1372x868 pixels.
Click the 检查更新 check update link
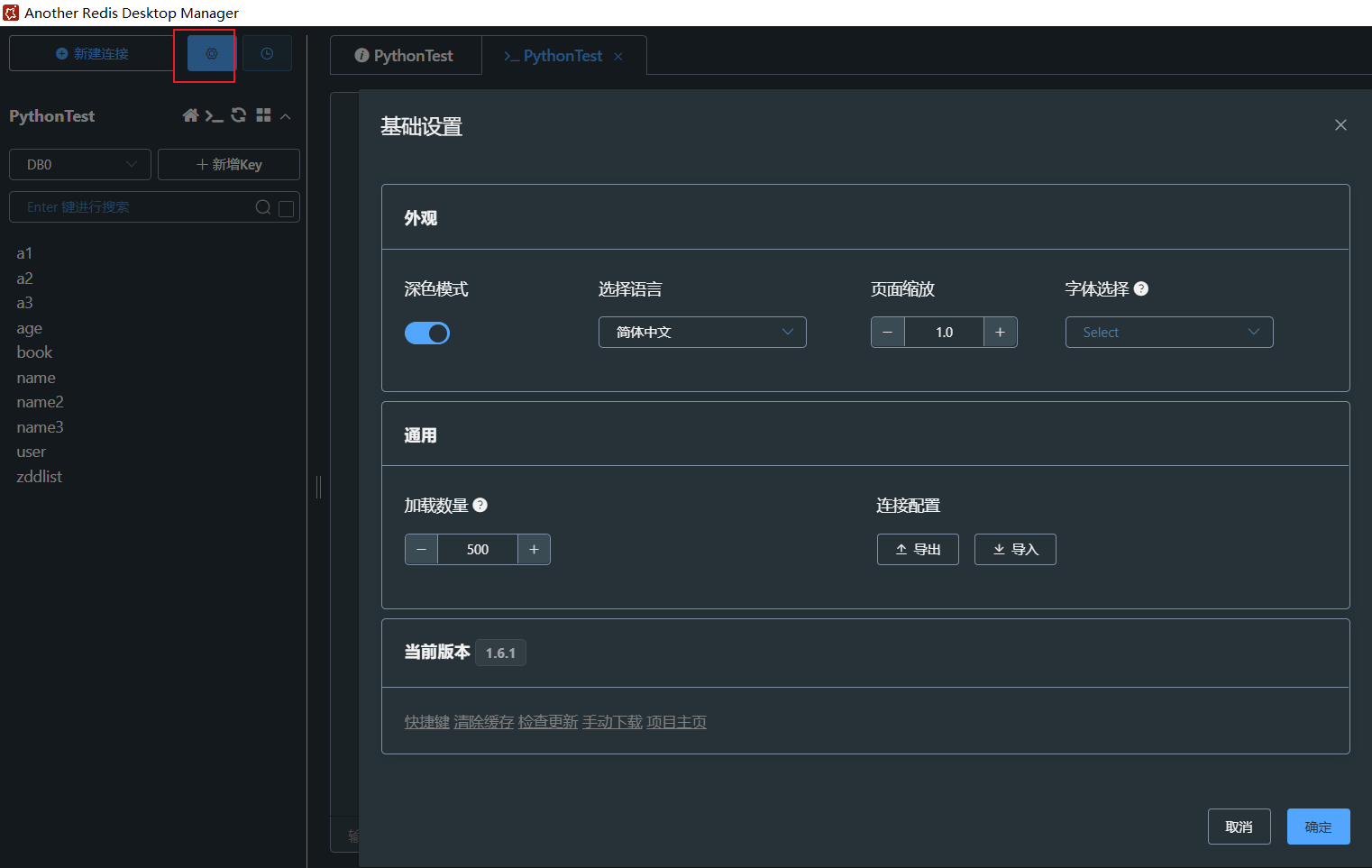[548, 722]
